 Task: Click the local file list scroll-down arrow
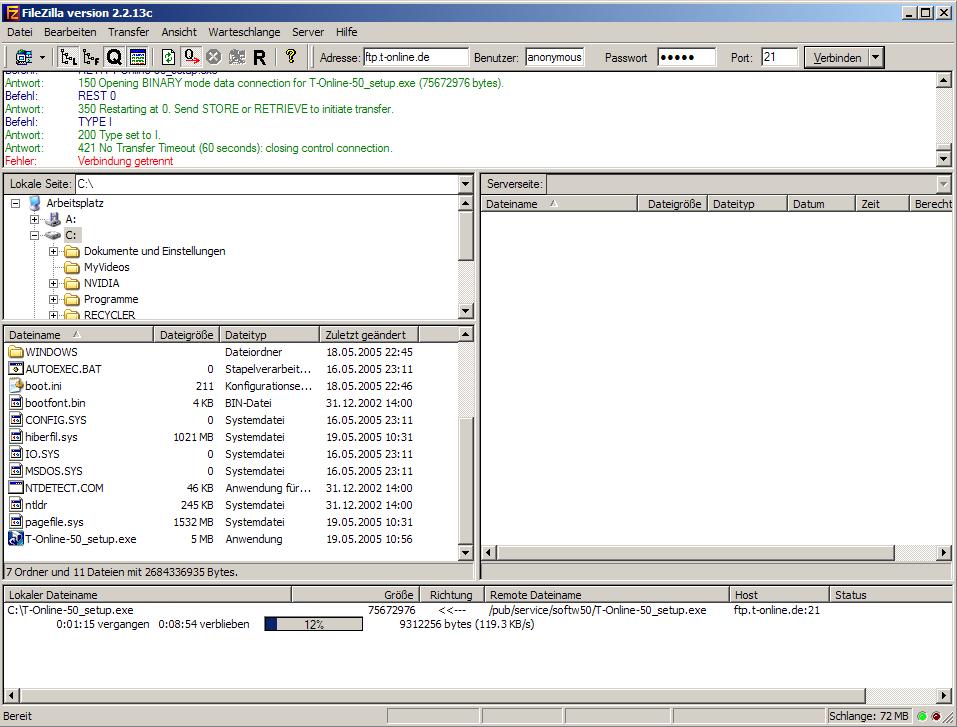click(466, 553)
